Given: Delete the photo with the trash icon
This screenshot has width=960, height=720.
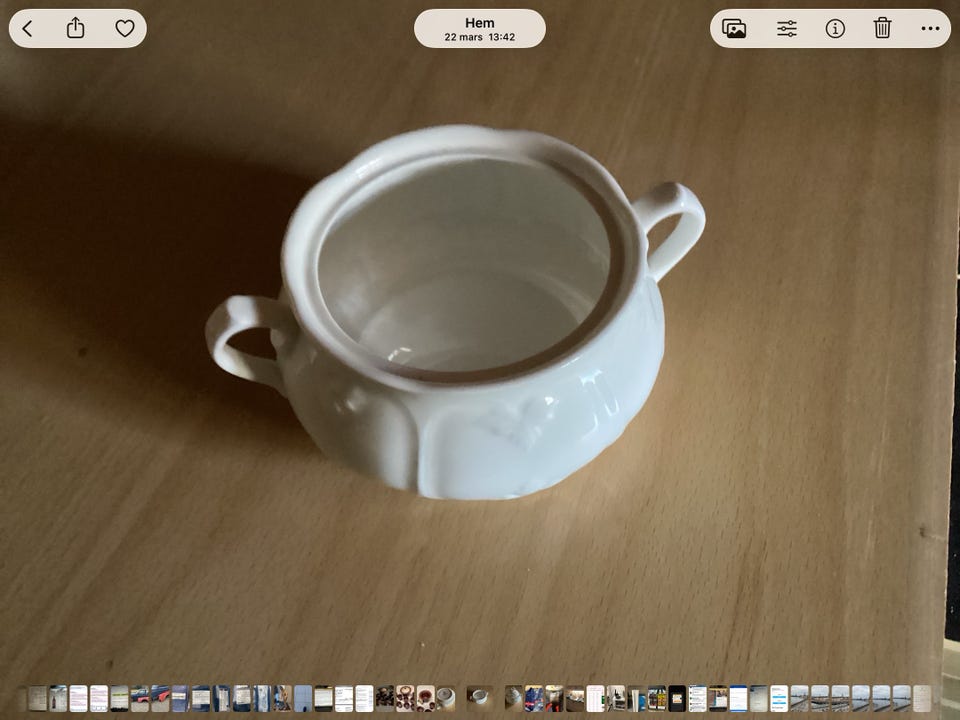Looking at the screenshot, I should pyautogui.click(x=882, y=29).
